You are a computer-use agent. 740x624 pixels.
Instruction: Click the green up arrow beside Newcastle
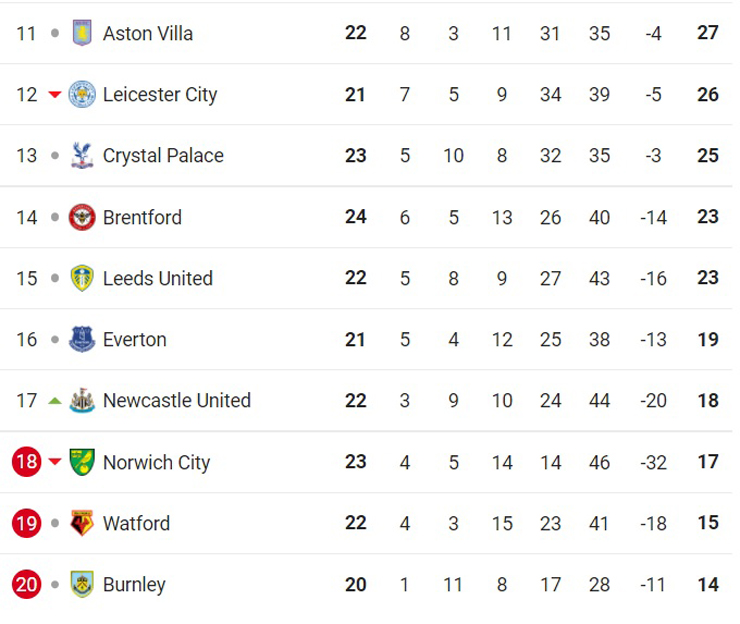(55, 401)
